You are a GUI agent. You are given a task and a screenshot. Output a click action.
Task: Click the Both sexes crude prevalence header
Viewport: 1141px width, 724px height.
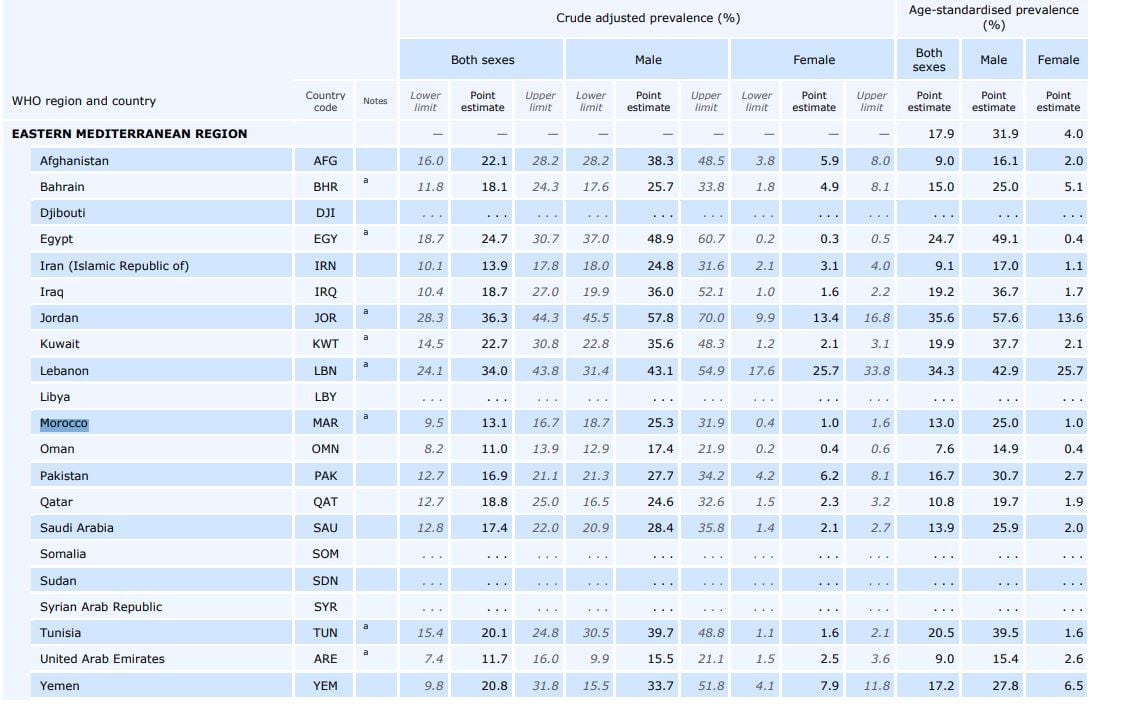point(482,60)
